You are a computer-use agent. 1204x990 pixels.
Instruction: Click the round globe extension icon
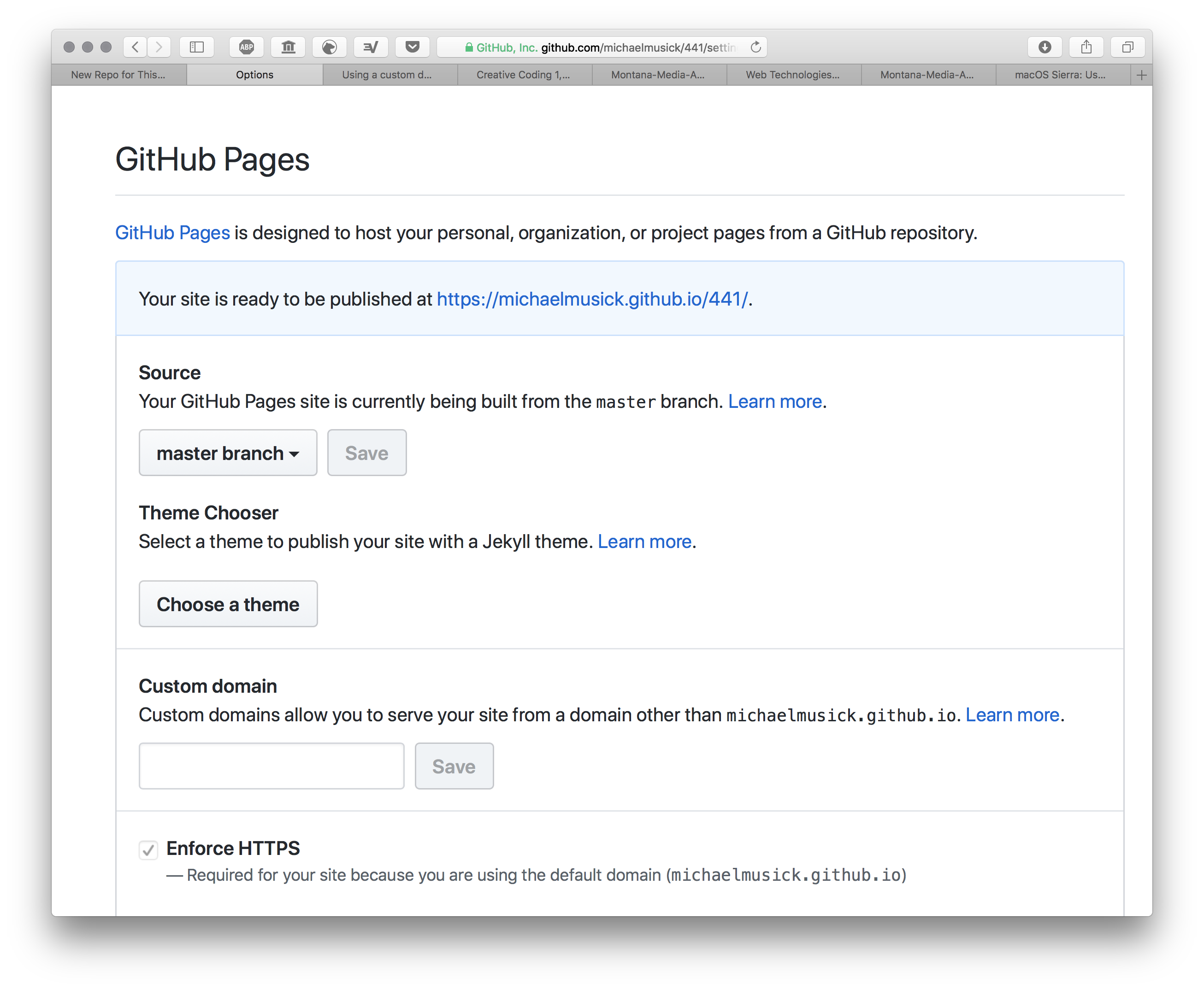pyautogui.click(x=330, y=47)
